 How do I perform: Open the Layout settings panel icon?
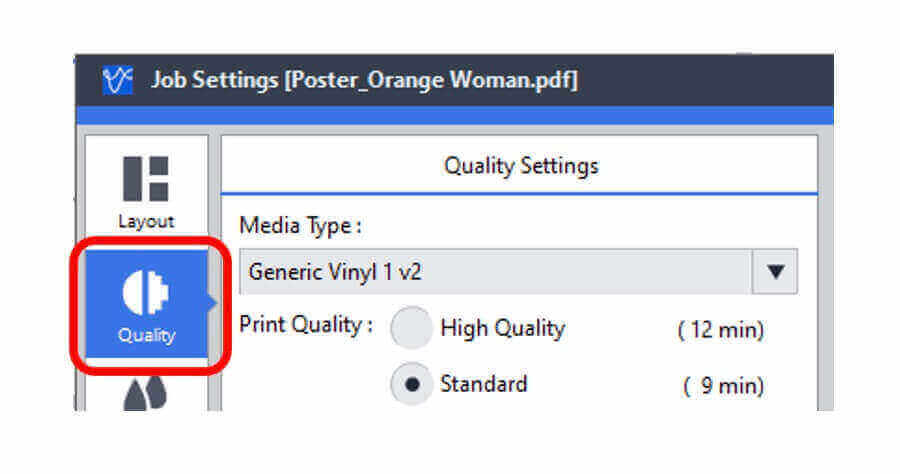(146, 178)
